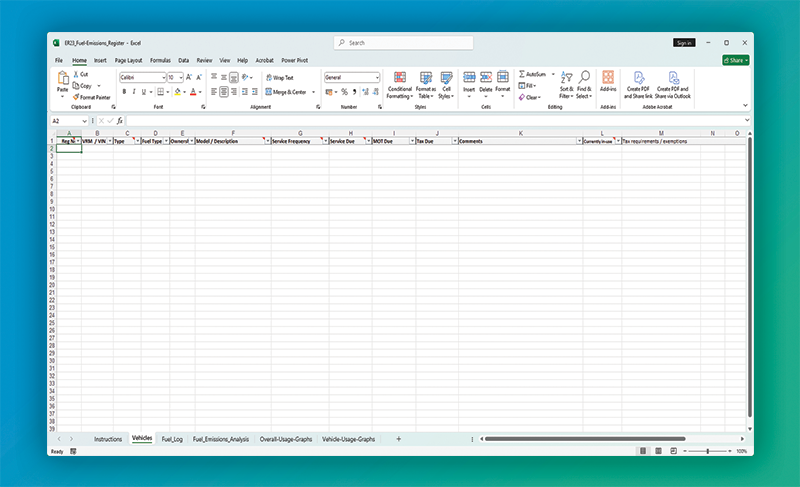Switch to the Fuel_Log sheet tab

172,439
